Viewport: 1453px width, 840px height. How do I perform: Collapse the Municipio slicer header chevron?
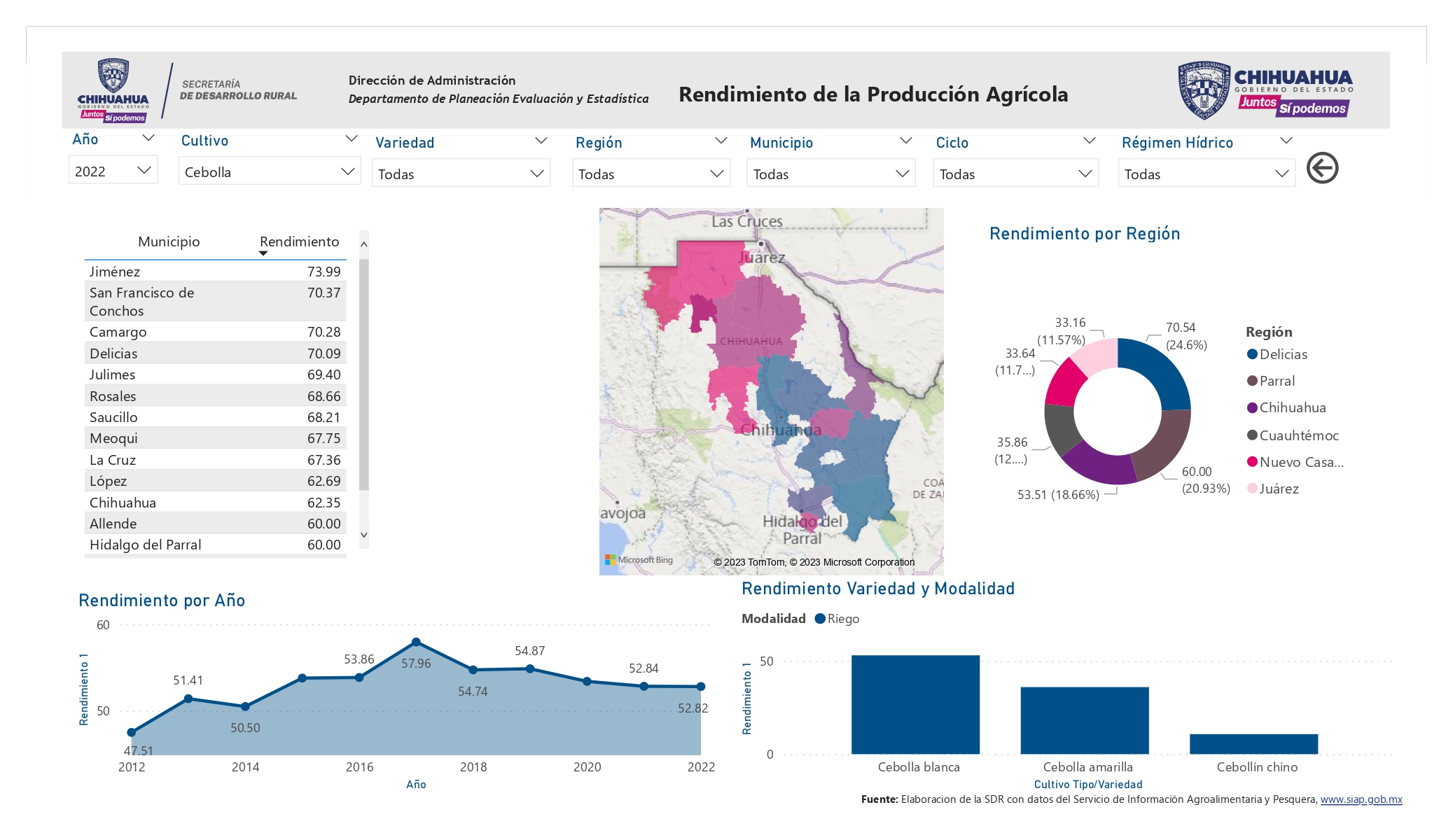point(905,141)
